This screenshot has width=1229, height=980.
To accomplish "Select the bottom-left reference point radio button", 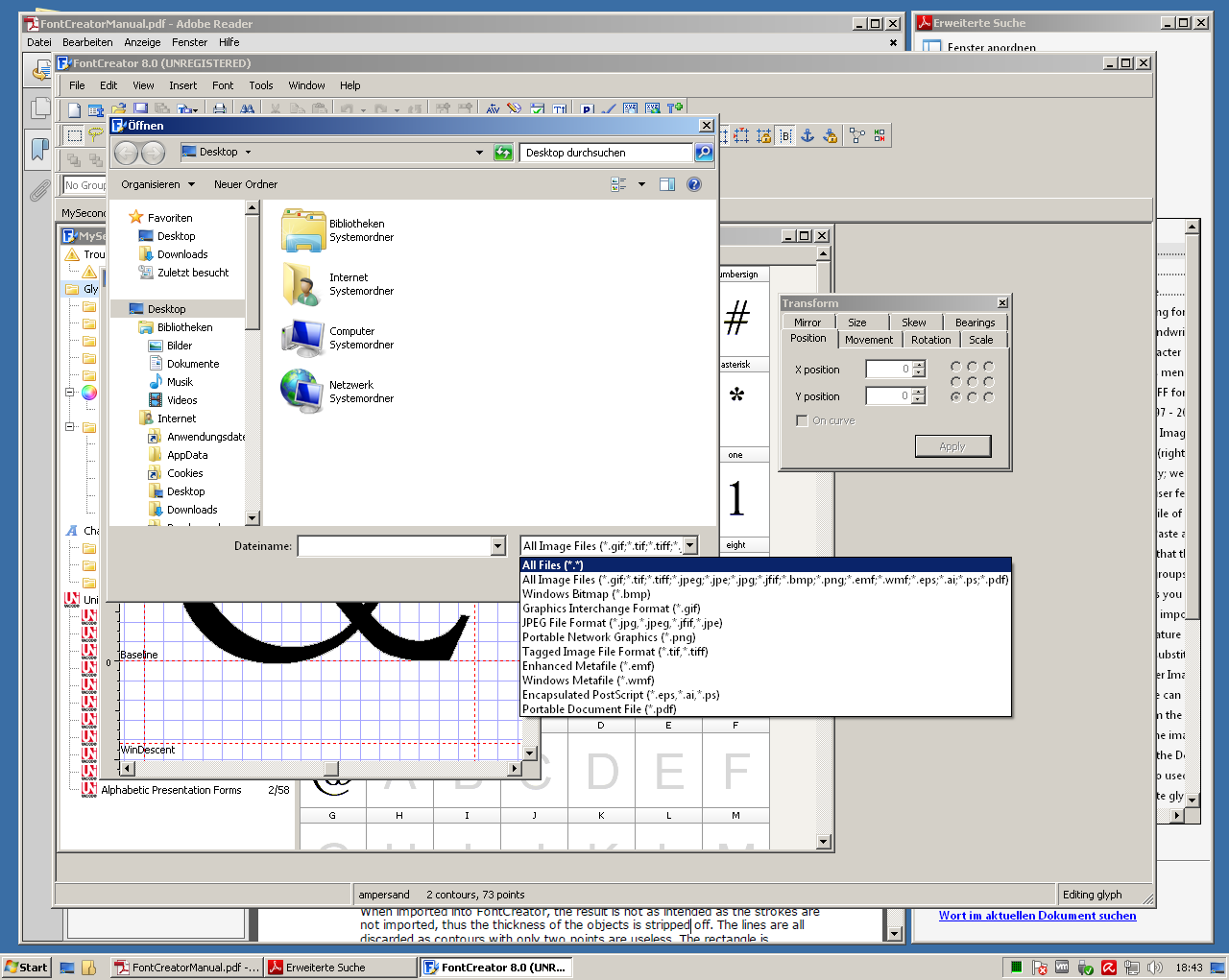I will point(955,397).
